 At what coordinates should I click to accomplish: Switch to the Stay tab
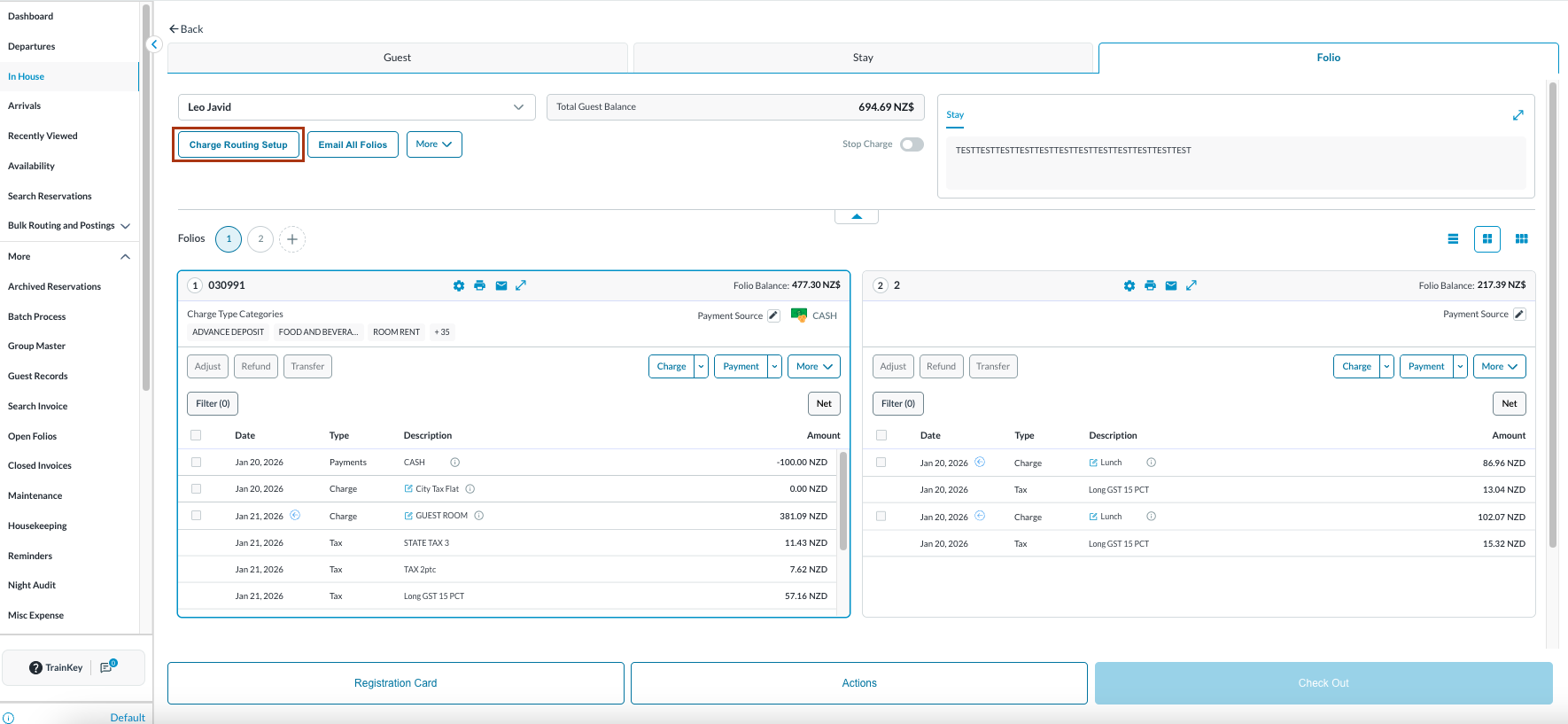pos(863,58)
